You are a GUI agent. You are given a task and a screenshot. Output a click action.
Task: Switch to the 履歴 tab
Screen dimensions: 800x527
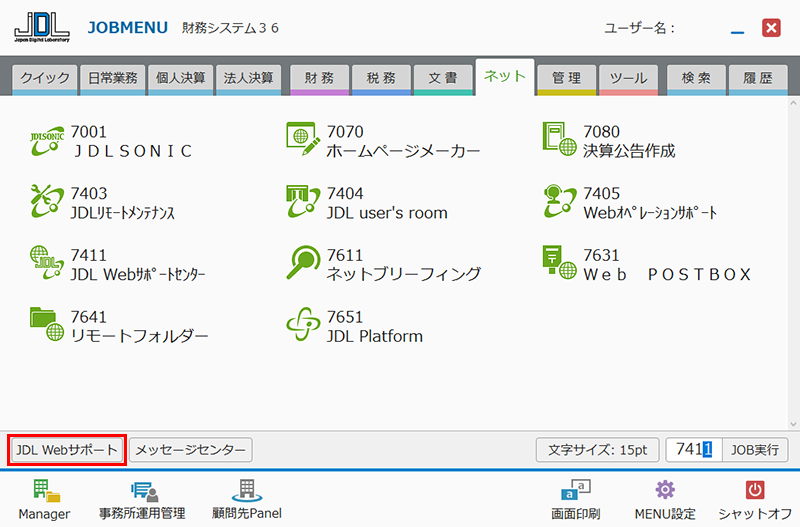click(758, 79)
